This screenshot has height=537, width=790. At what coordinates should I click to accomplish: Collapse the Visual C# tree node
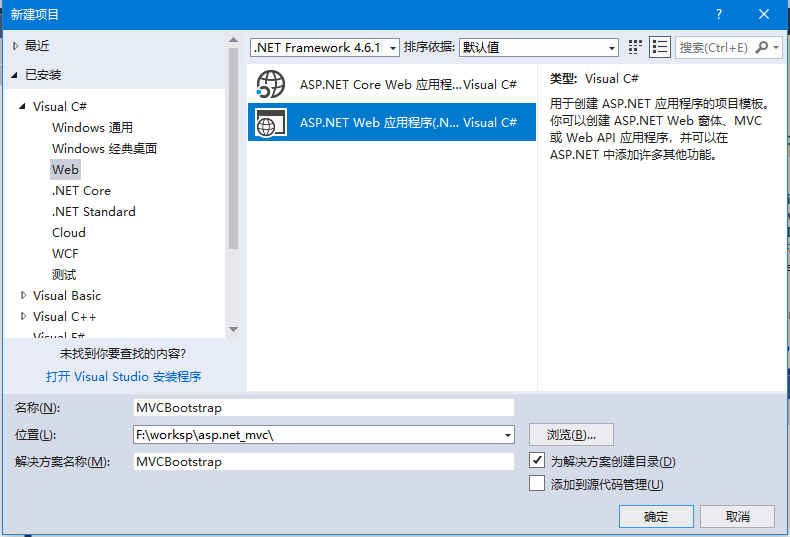point(23,106)
